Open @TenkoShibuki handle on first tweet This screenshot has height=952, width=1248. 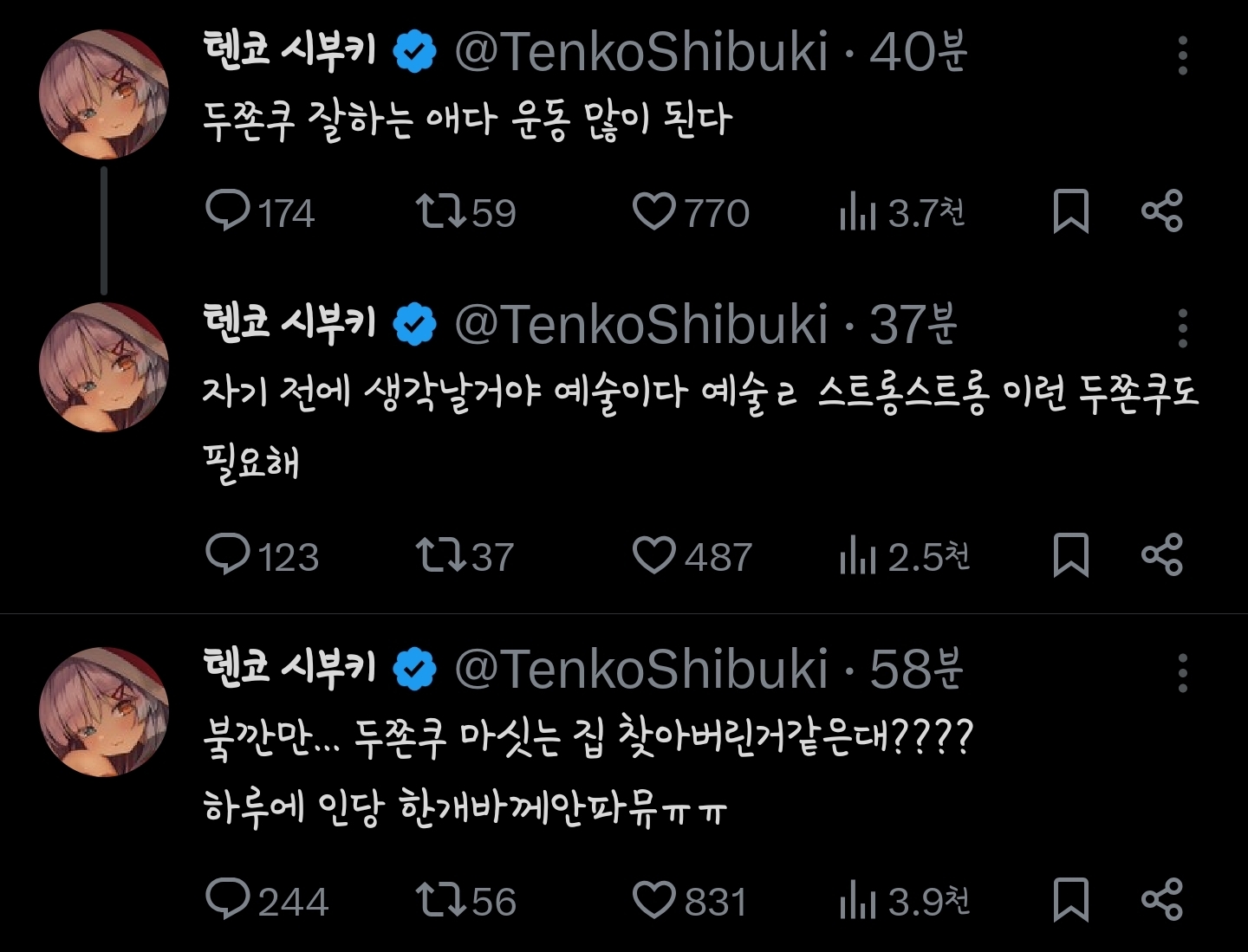click(x=641, y=52)
